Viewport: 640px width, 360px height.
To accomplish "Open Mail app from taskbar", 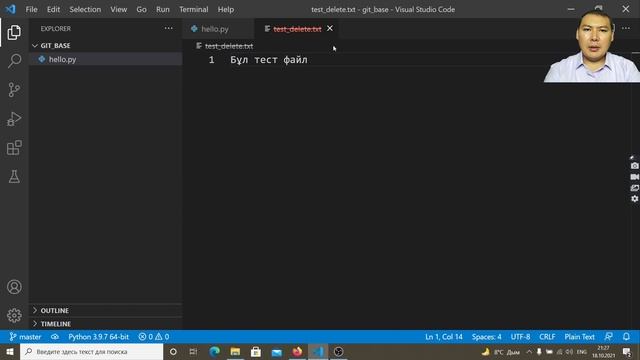I will (x=277, y=351).
